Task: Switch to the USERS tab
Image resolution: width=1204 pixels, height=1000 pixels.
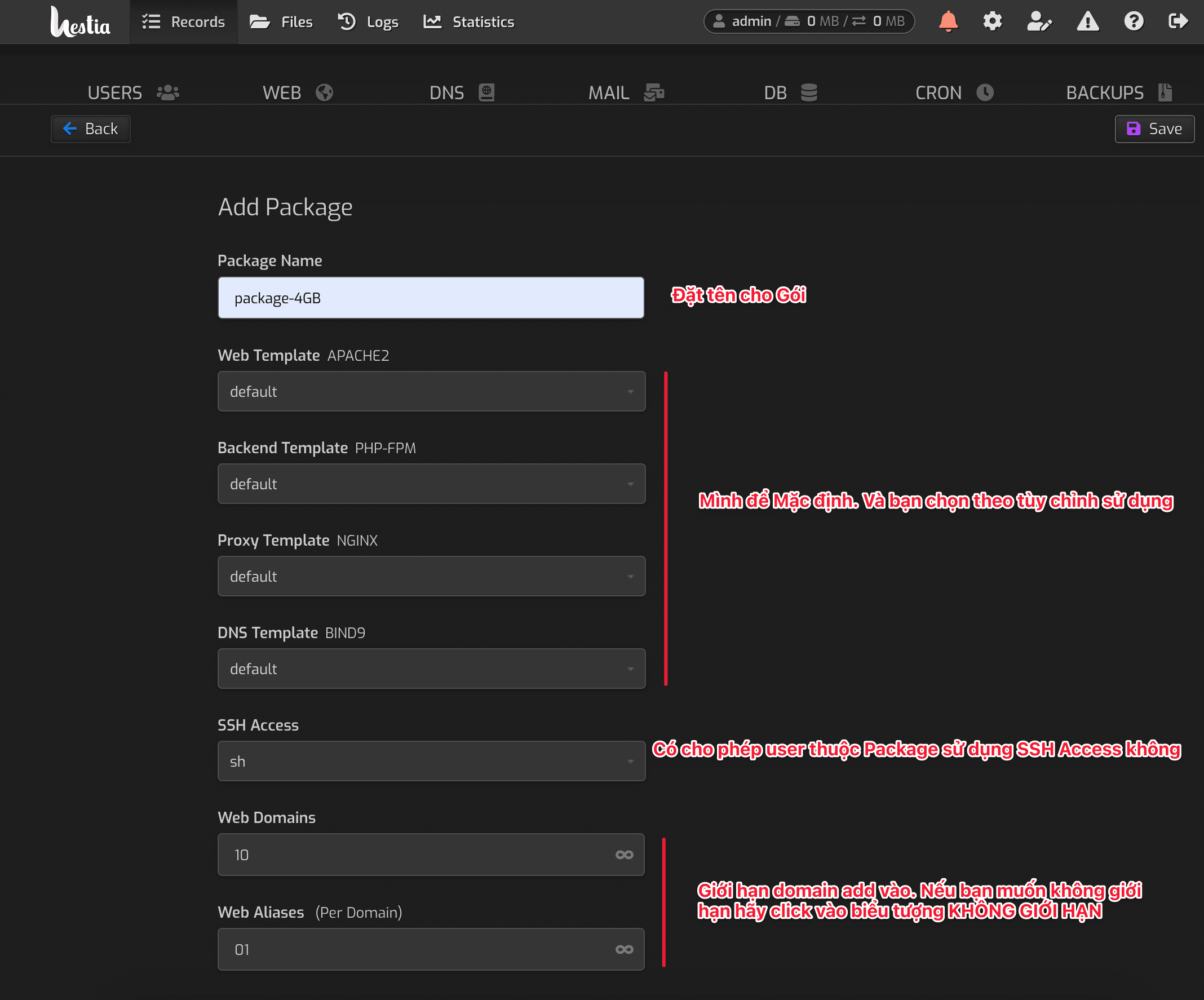Action: [x=133, y=92]
